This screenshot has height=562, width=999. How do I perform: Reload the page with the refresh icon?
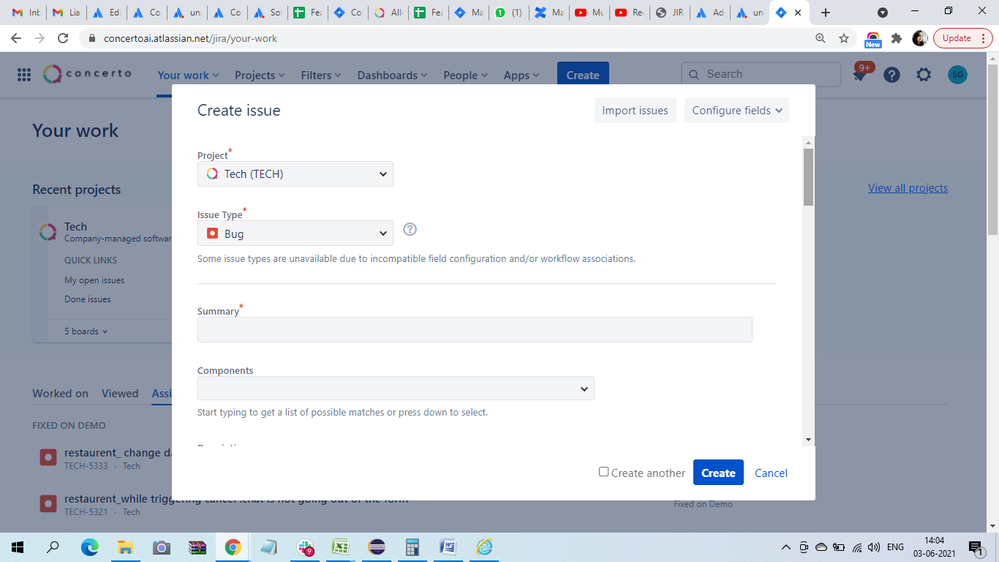(62, 38)
